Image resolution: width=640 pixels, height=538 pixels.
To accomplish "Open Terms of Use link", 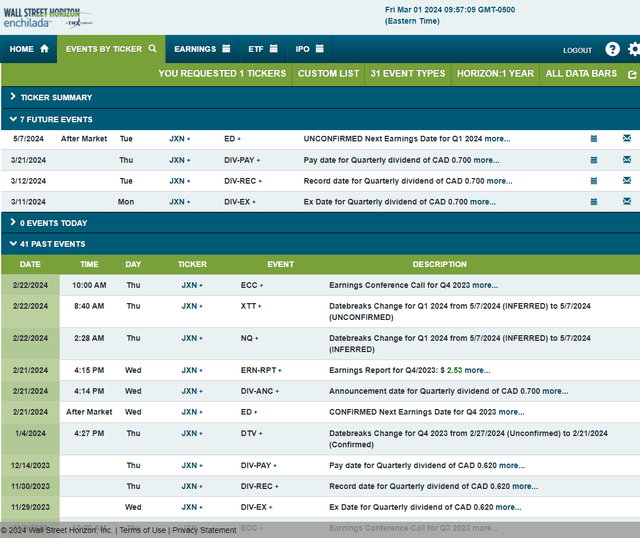I will click(142, 530).
